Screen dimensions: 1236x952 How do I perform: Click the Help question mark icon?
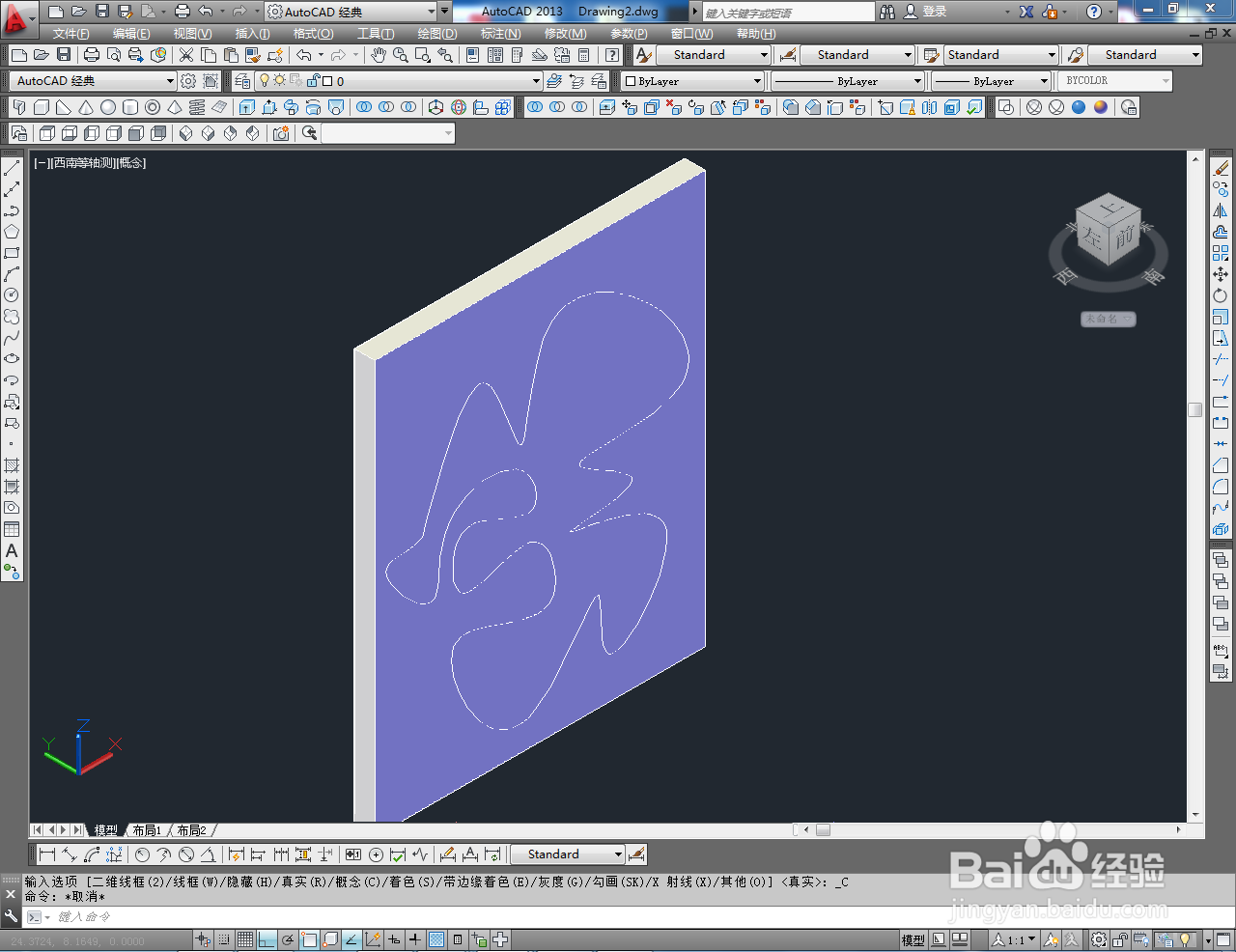tap(1093, 12)
